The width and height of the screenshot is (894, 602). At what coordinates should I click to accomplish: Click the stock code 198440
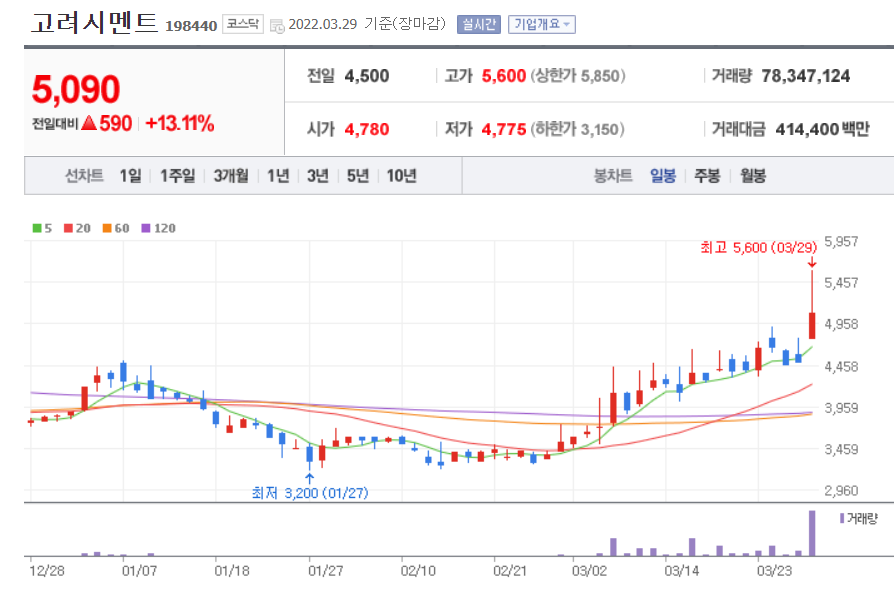tap(191, 26)
